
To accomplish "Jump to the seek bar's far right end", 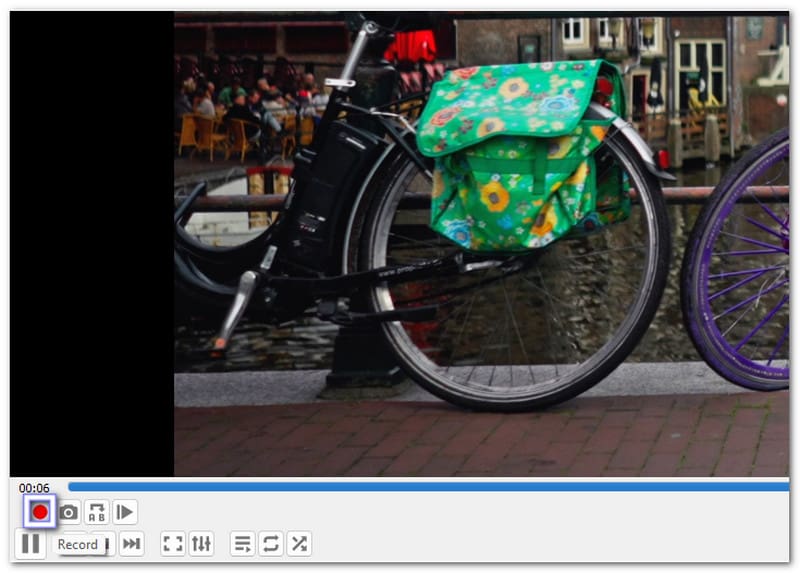I will 785,487.
